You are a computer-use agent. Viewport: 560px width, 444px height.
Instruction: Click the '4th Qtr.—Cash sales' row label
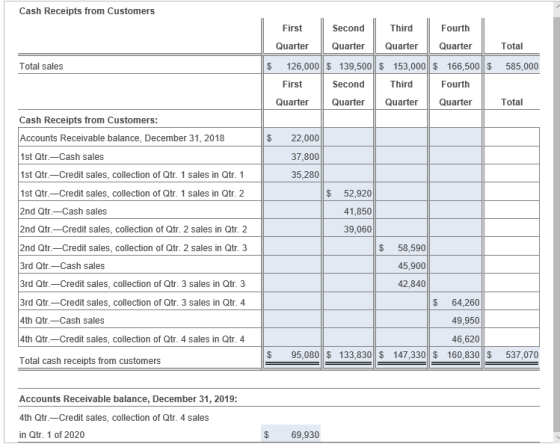[62, 321]
